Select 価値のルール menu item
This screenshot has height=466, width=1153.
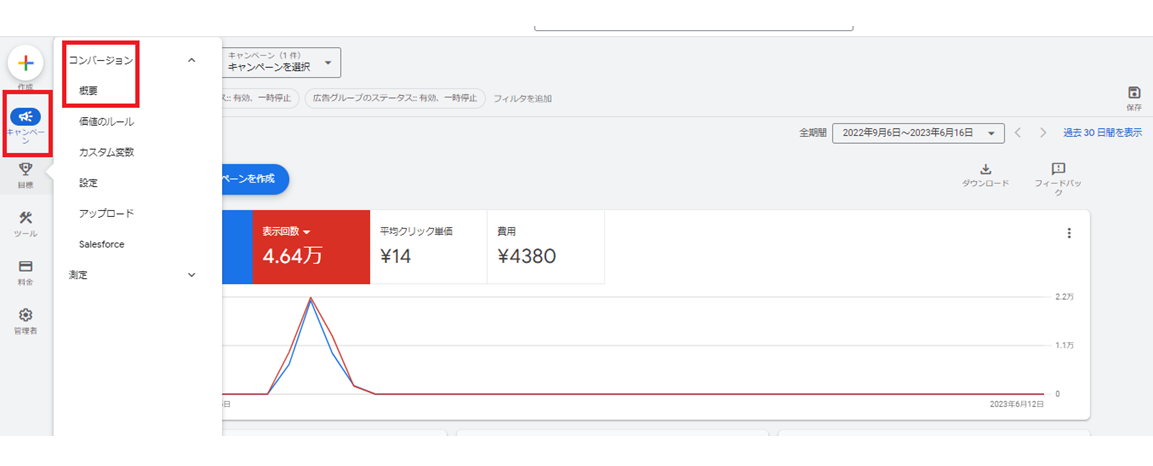[x=106, y=122]
